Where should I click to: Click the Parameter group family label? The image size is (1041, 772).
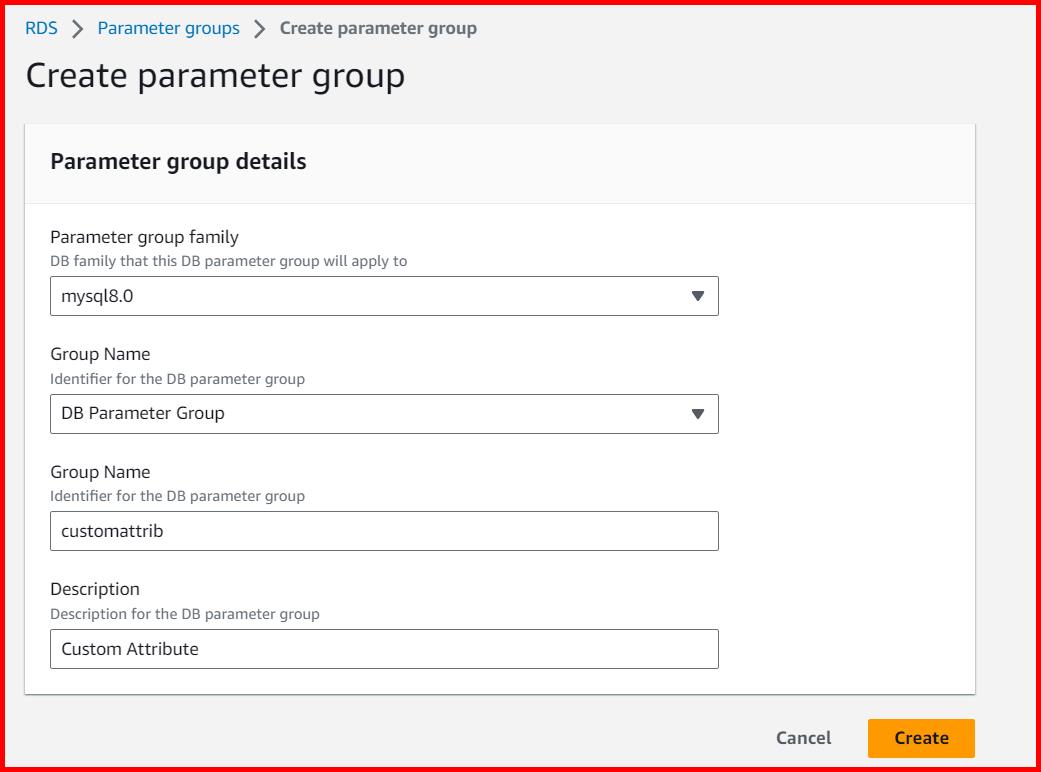point(144,237)
